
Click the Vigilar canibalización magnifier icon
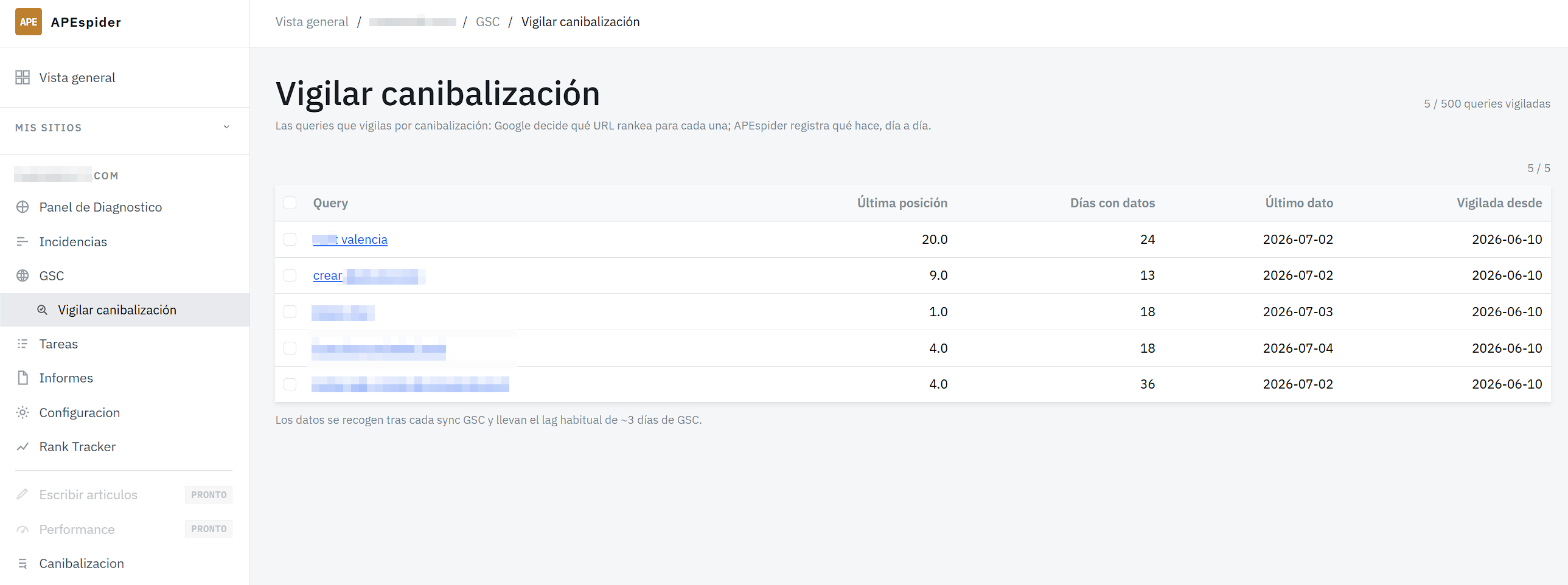click(x=42, y=310)
